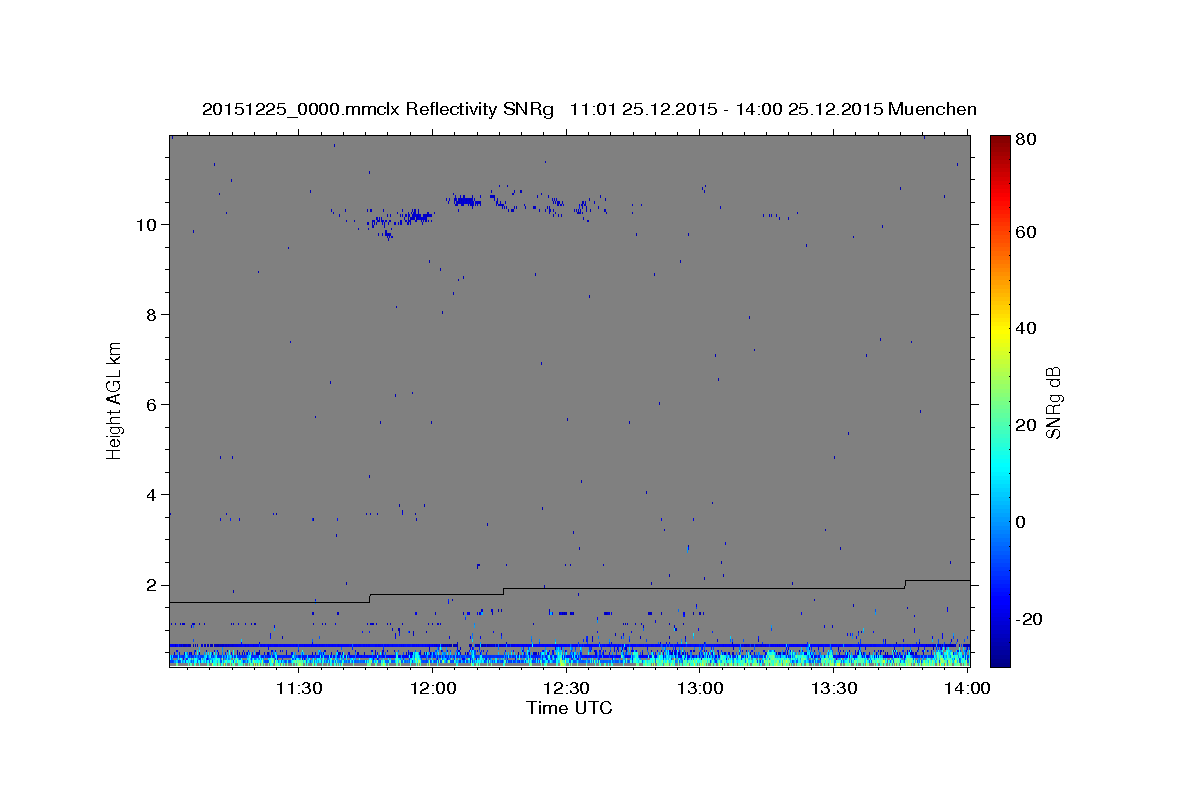Click the 12:30 time tick label
The width and height of the screenshot is (1200, 800).
566,688
